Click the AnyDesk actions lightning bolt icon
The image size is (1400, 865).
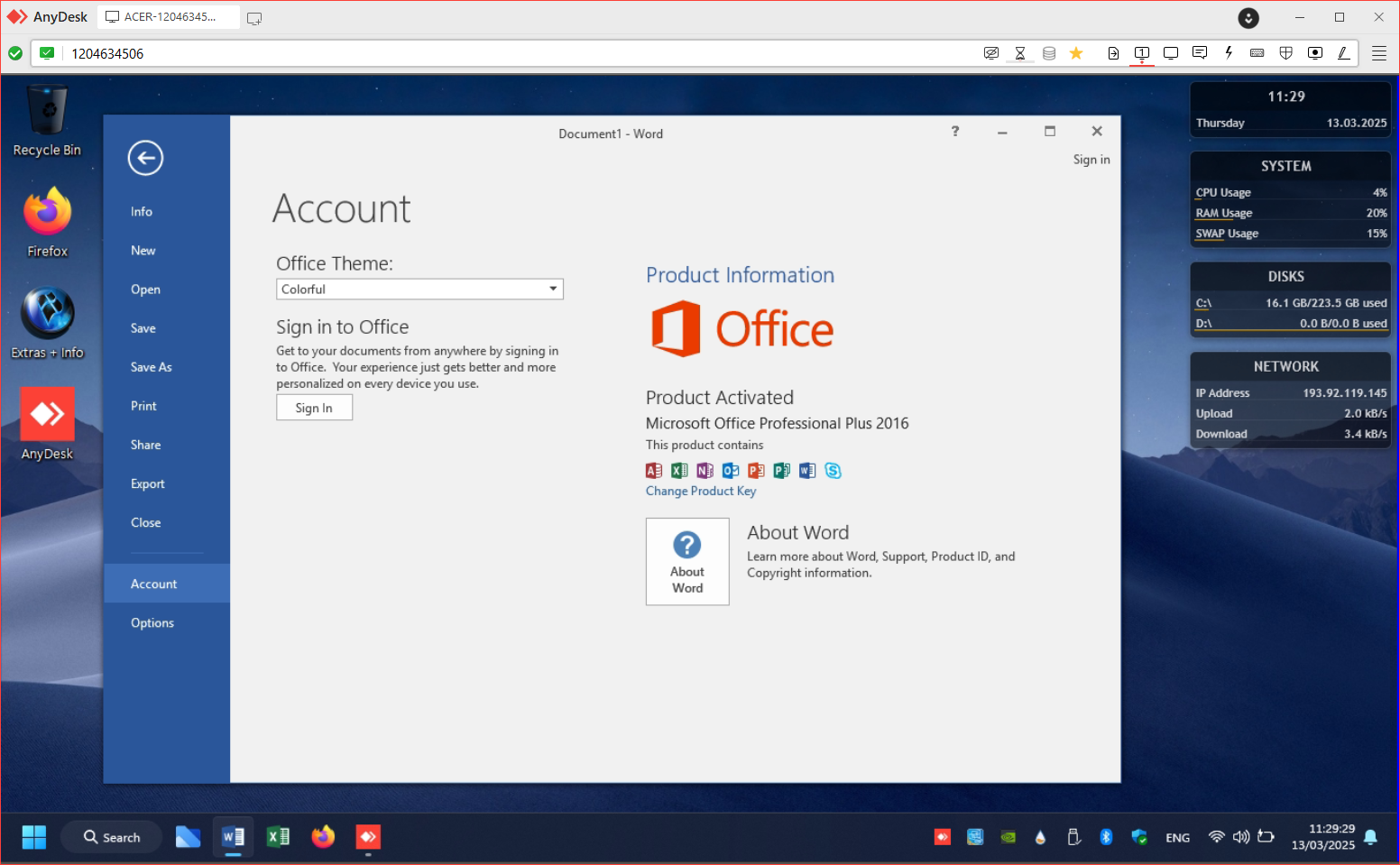[1229, 53]
